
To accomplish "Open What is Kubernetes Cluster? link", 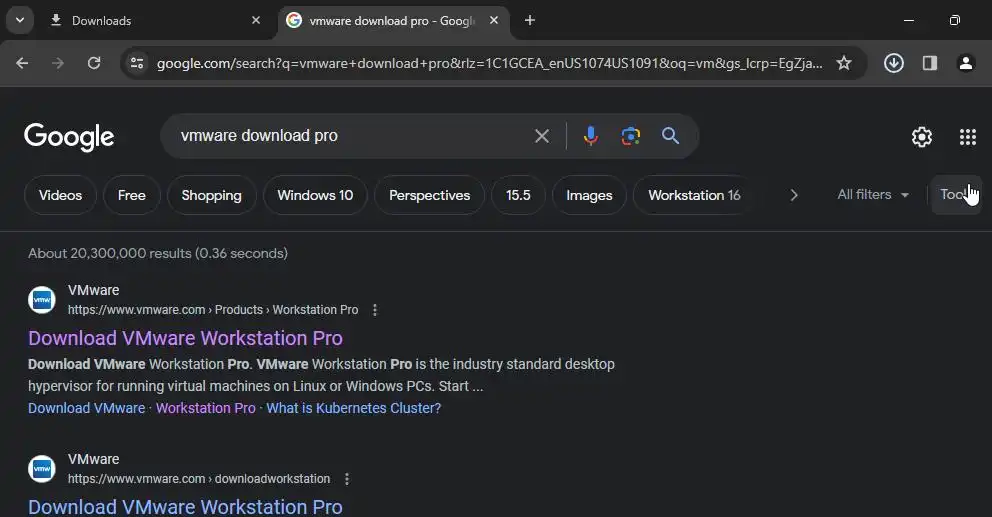I will tap(354, 408).
